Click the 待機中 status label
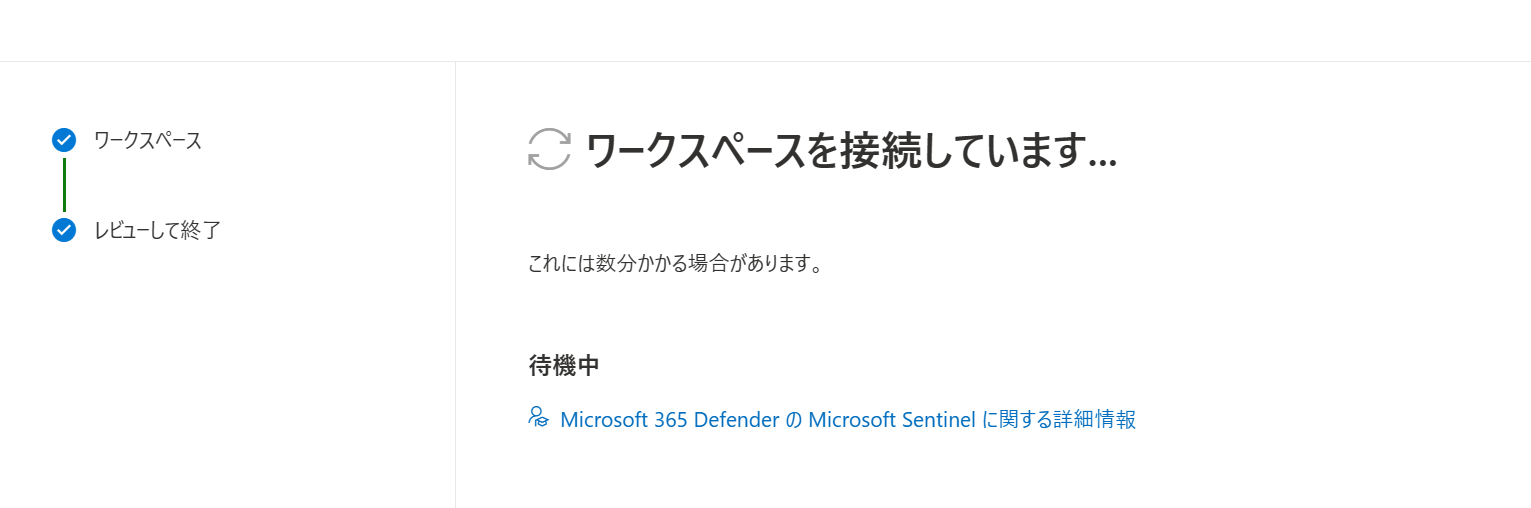This screenshot has width=1531, height=508. pyautogui.click(x=564, y=366)
